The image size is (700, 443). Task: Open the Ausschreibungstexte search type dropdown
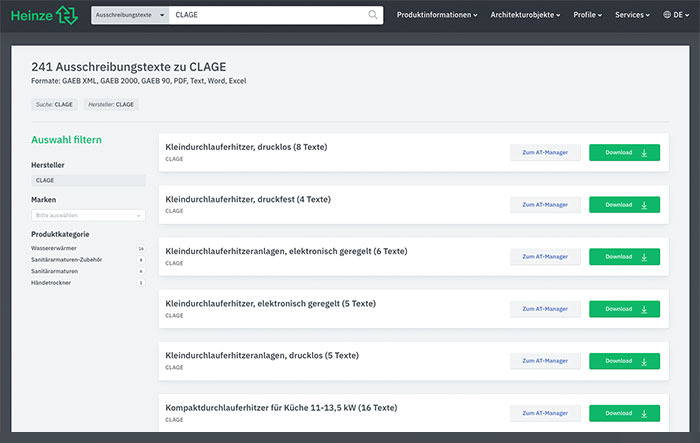pos(129,15)
